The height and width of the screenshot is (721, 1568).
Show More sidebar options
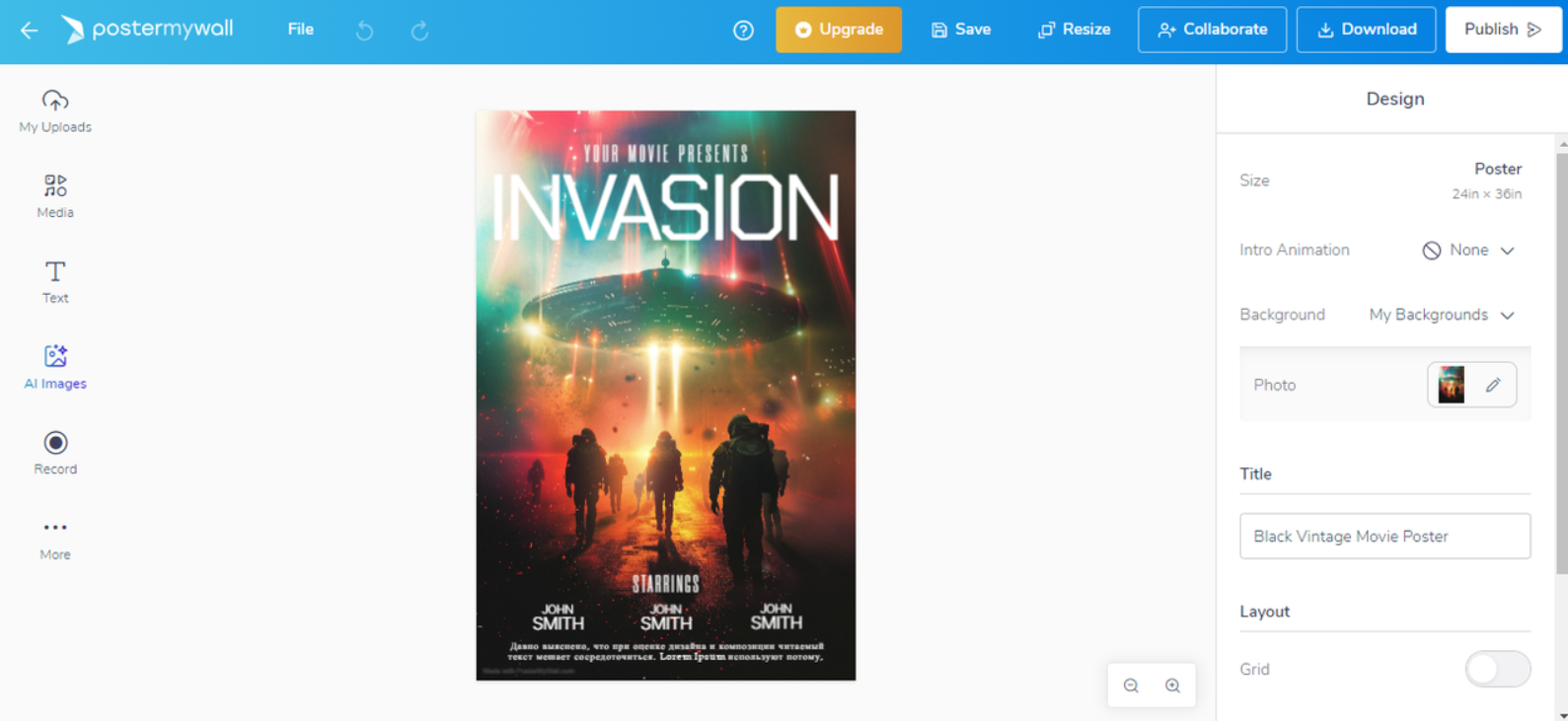[55, 540]
